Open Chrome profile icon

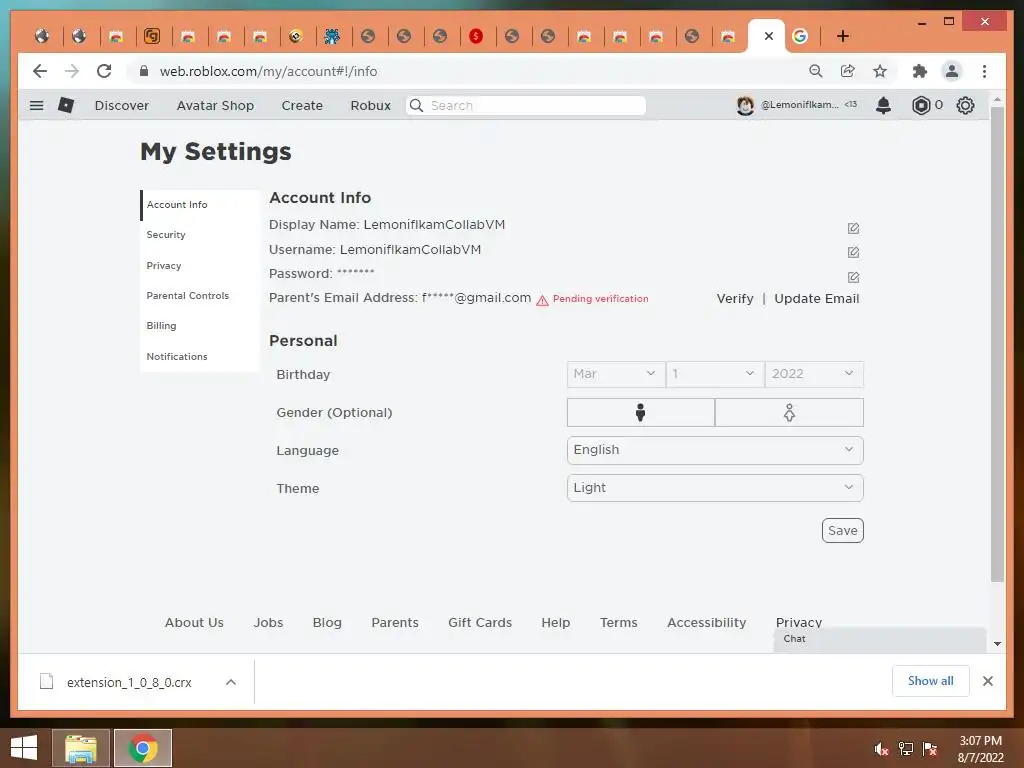click(x=952, y=71)
